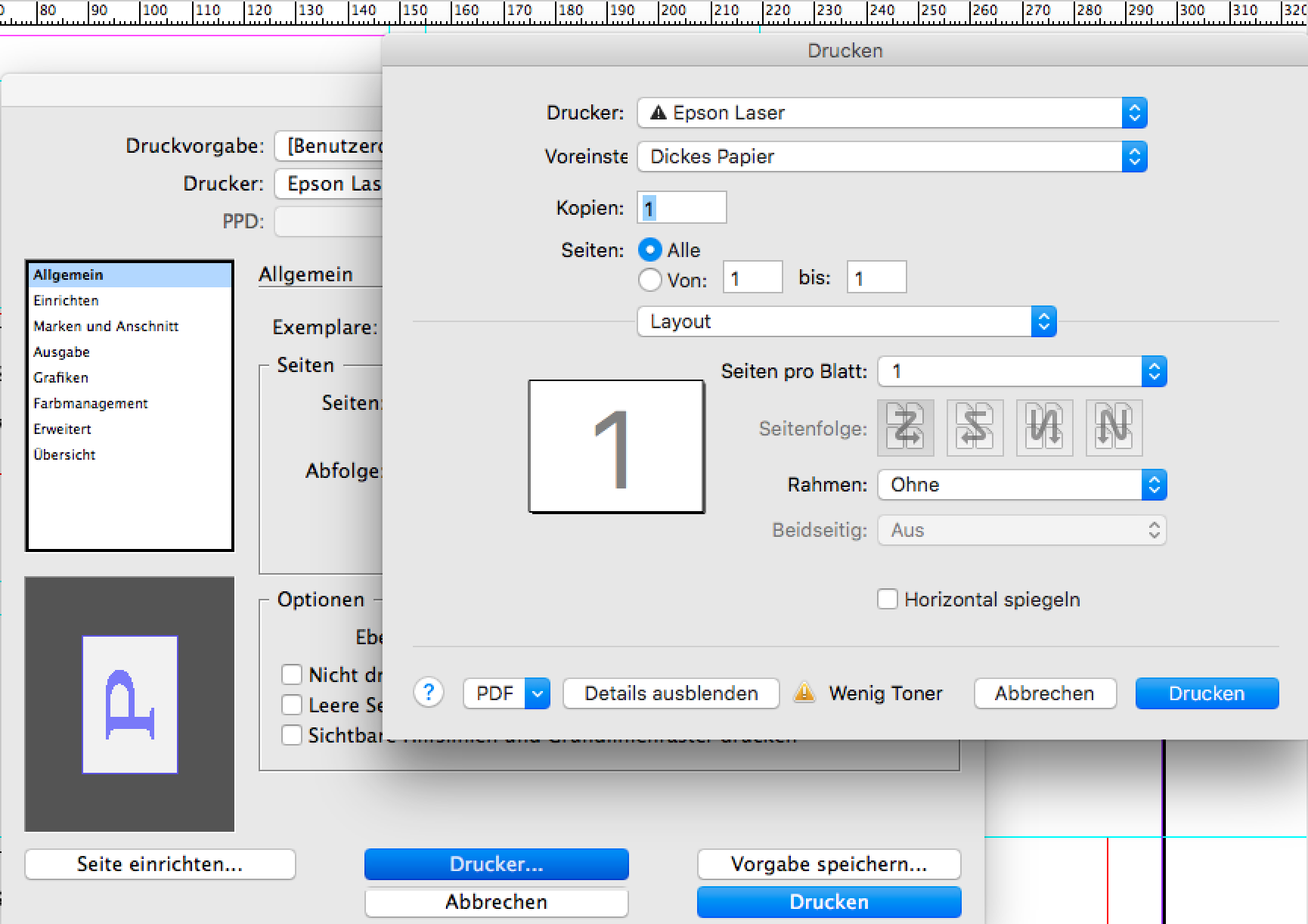Click the Details ausblenden button

point(671,693)
